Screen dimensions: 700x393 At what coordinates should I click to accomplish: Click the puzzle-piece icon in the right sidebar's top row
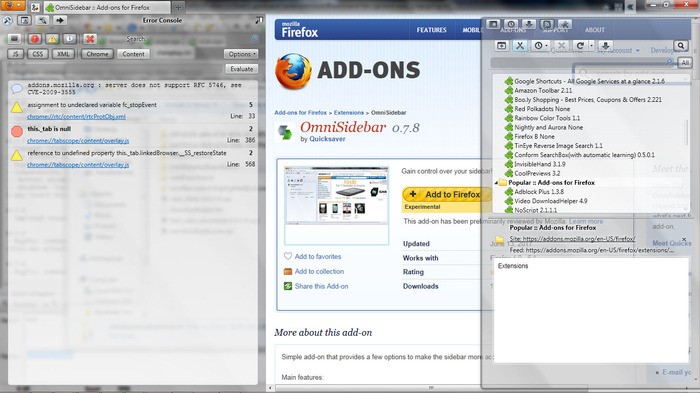point(565,24)
